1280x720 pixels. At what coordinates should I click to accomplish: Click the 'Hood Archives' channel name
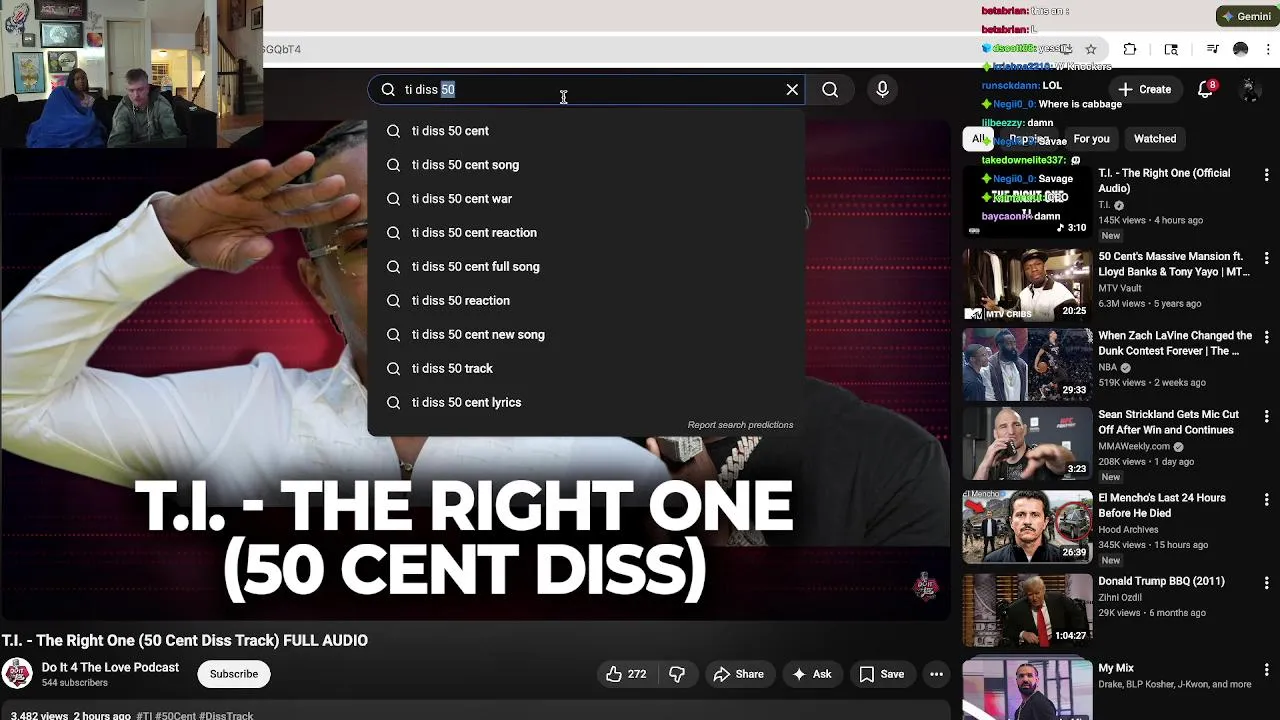point(1128,530)
